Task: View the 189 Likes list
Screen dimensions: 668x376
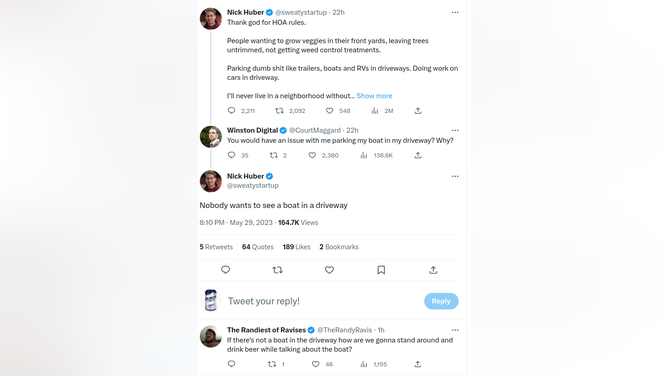Action: click(297, 247)
